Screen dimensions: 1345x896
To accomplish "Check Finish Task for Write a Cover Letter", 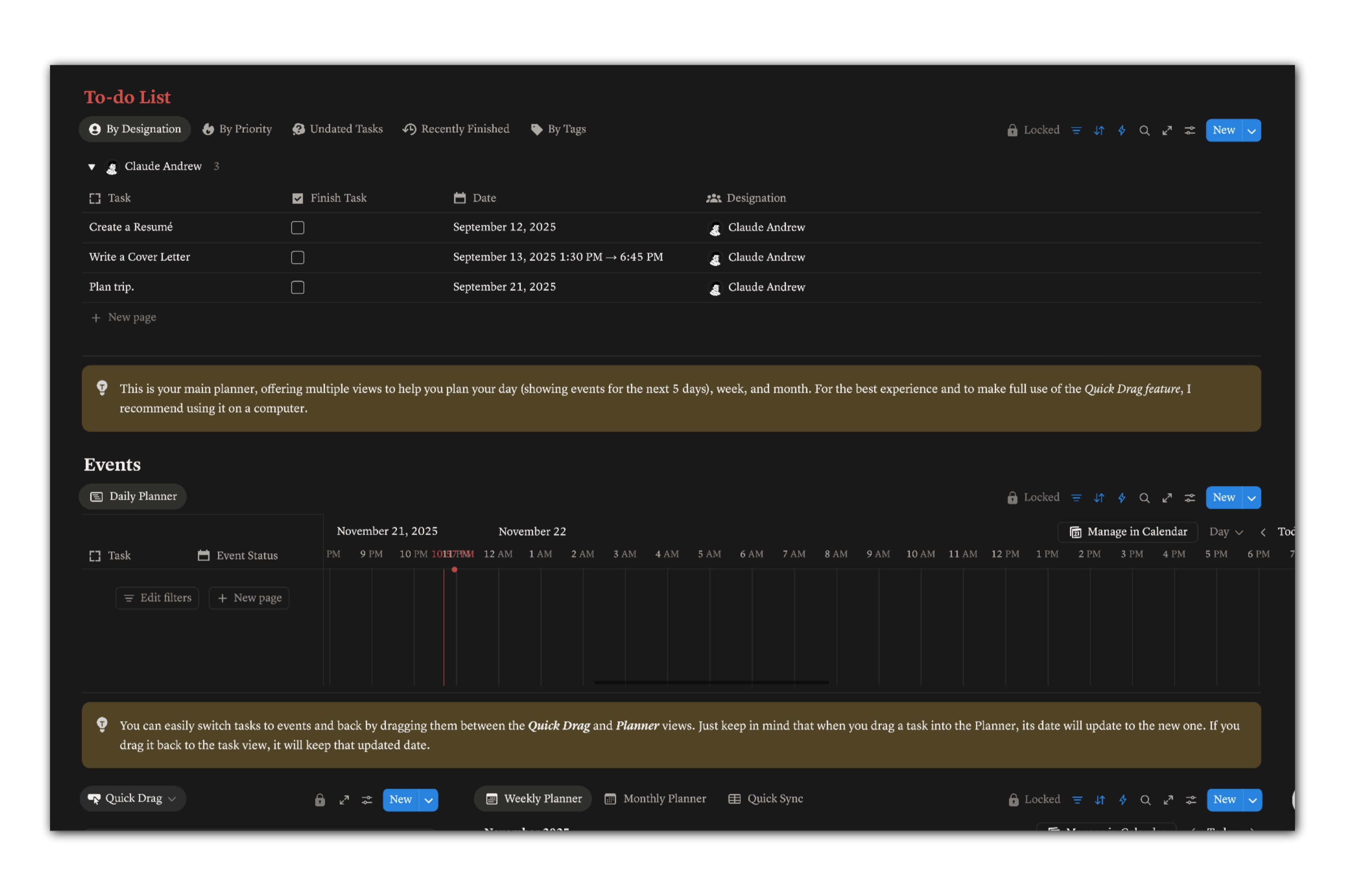I will [297, 257].
